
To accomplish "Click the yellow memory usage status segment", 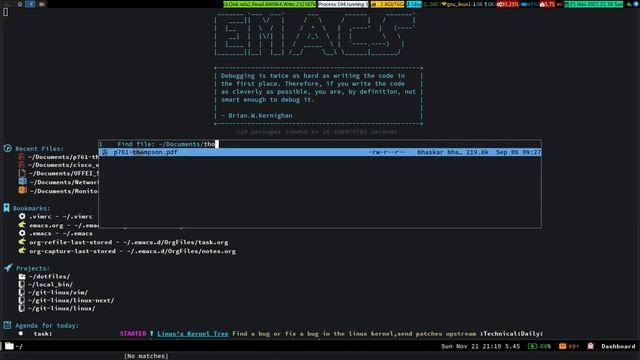I will [x=387, y=4].
